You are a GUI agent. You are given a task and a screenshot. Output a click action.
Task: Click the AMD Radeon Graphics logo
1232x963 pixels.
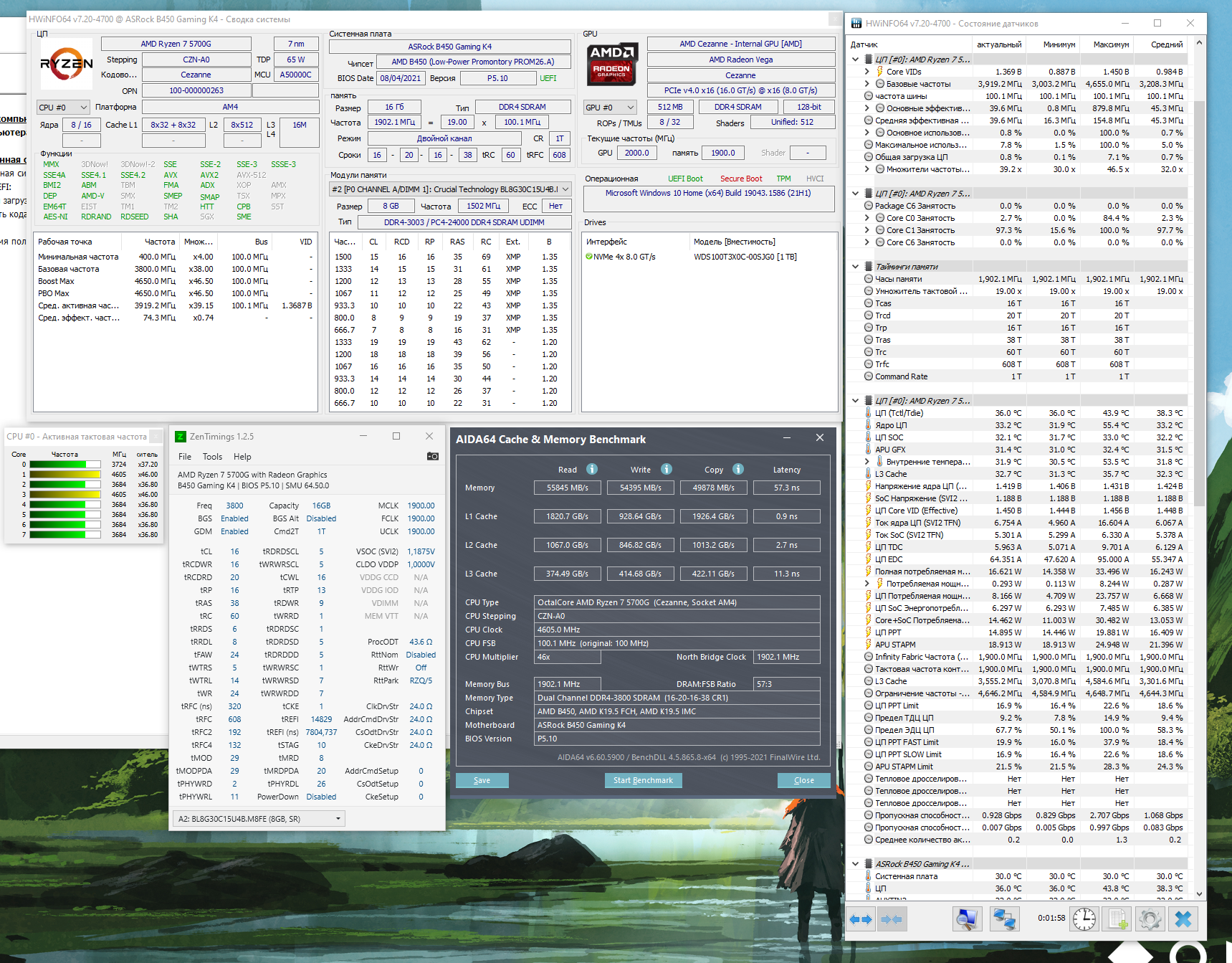point(613,63)
